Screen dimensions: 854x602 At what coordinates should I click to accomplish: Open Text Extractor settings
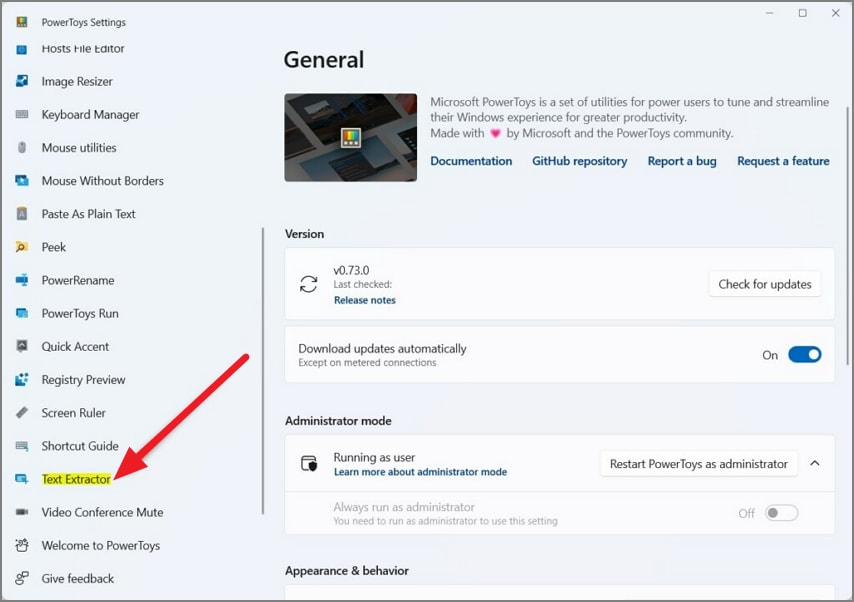pyautogui.click(x=76, y=479)
